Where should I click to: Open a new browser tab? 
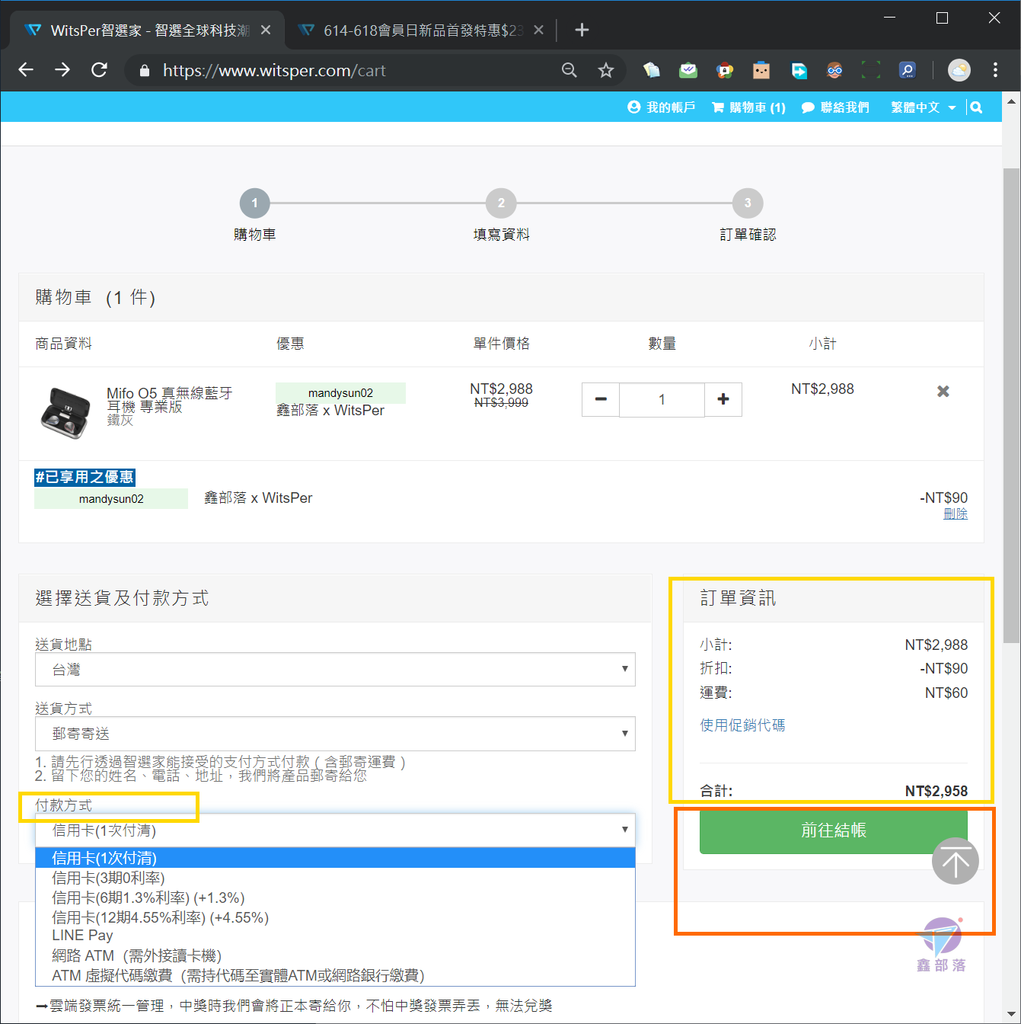click(x=582, y=30)
